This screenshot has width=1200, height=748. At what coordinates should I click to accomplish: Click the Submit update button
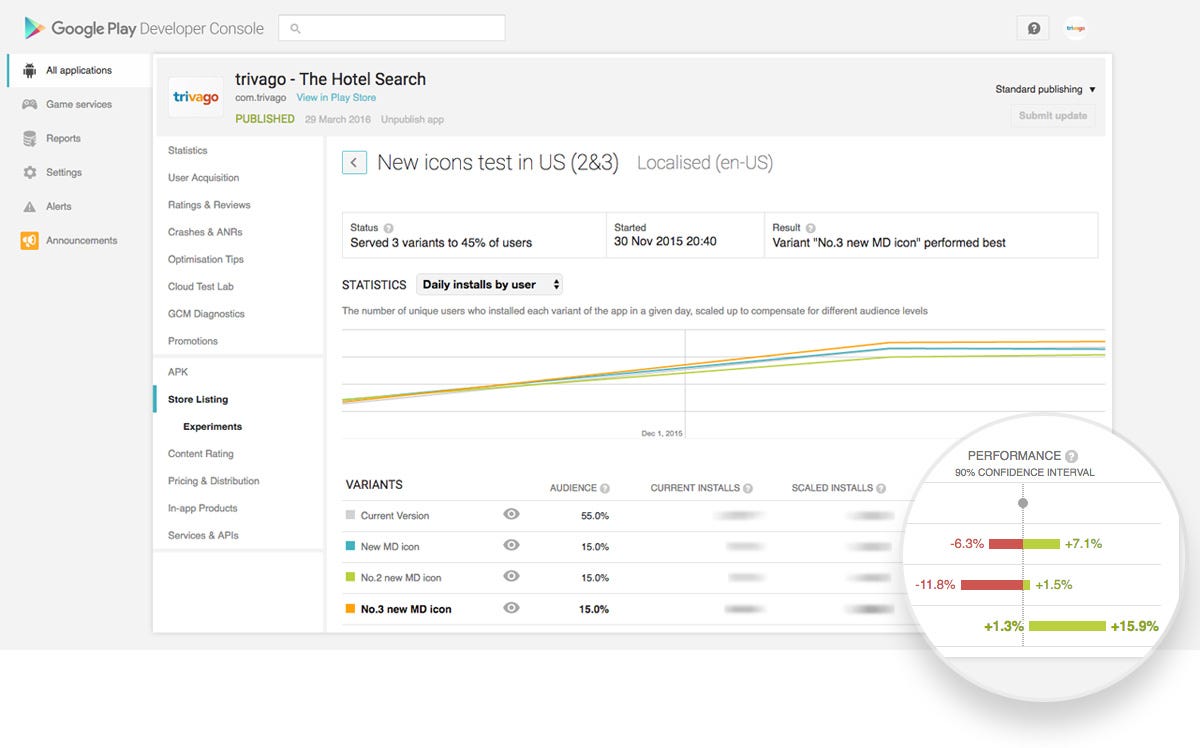coord(1053,116)
